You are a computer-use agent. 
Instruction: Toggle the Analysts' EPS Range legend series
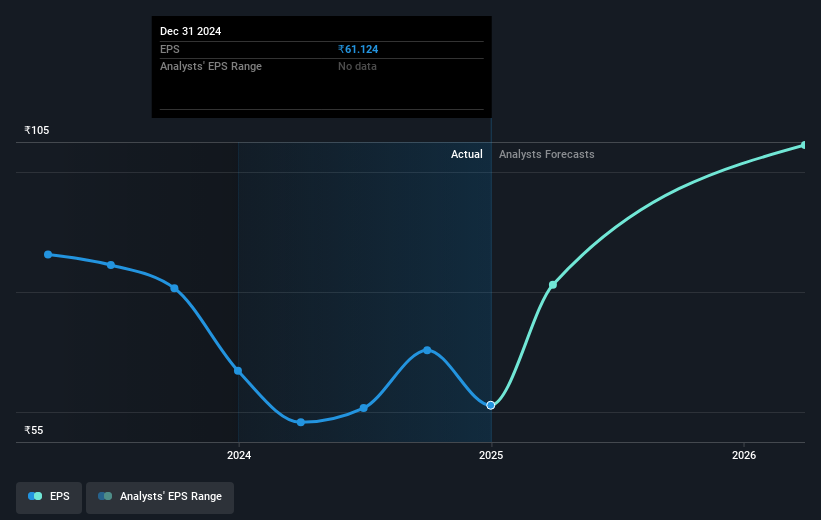click(x=160, y=497)
